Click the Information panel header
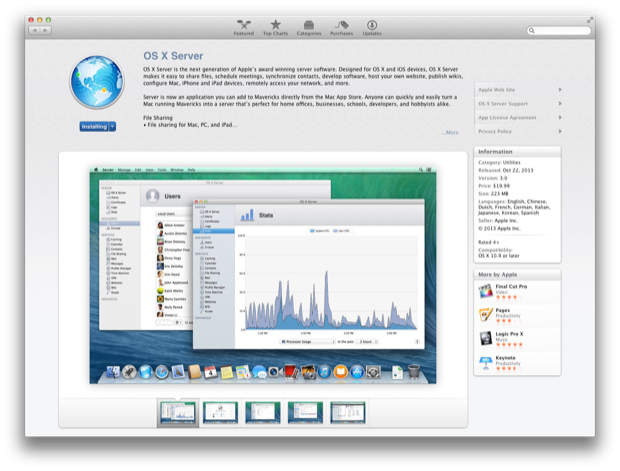 [x=517, y=151]
